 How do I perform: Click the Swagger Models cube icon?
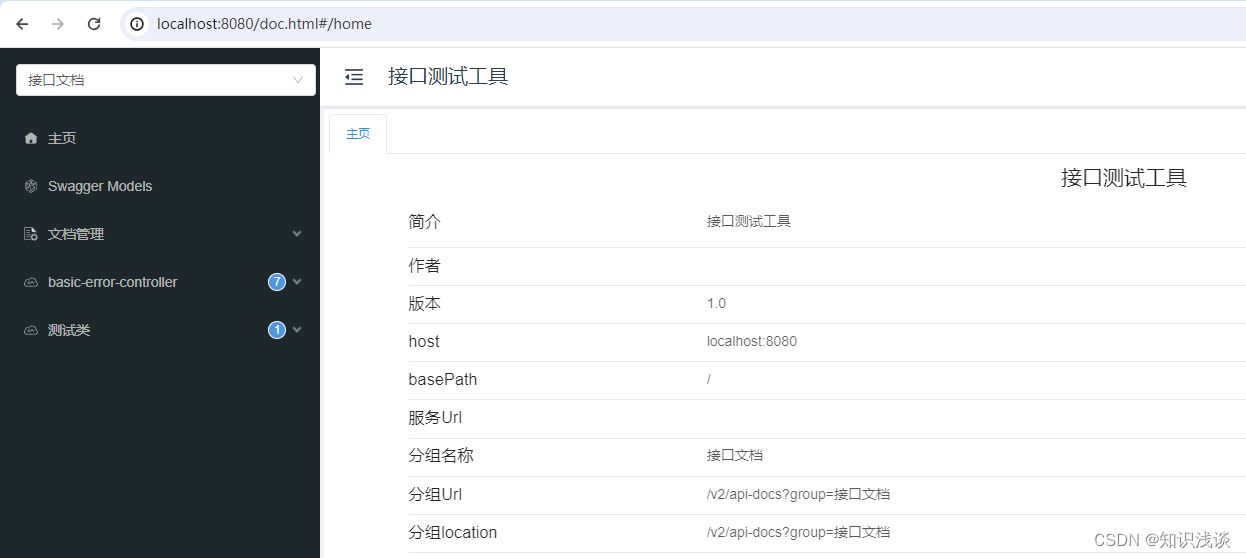31,186
